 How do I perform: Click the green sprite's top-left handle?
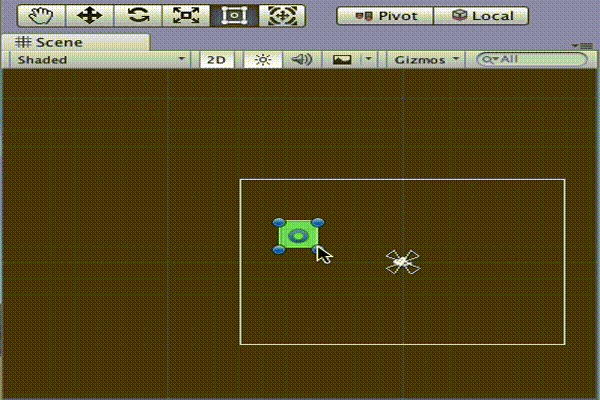click(x=279, y=223)
